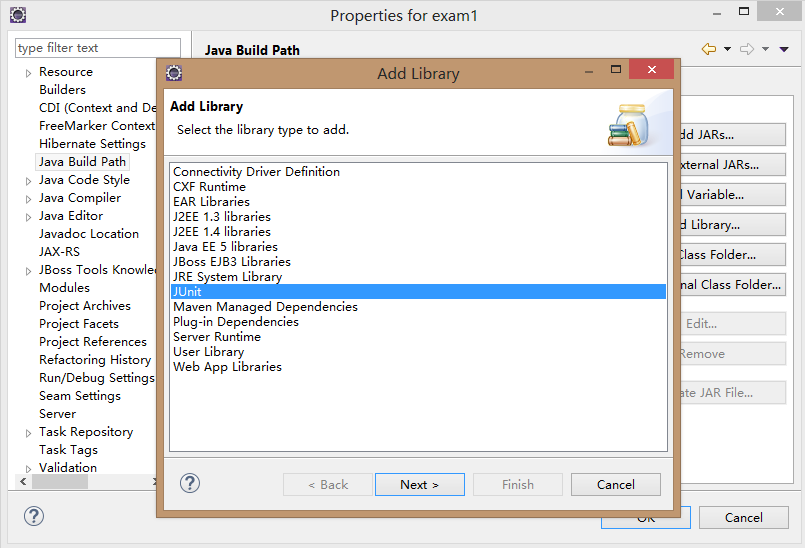Screen dimensions: 805x548
Task: Open Server in the properties tree
Action: coord(58,413)
